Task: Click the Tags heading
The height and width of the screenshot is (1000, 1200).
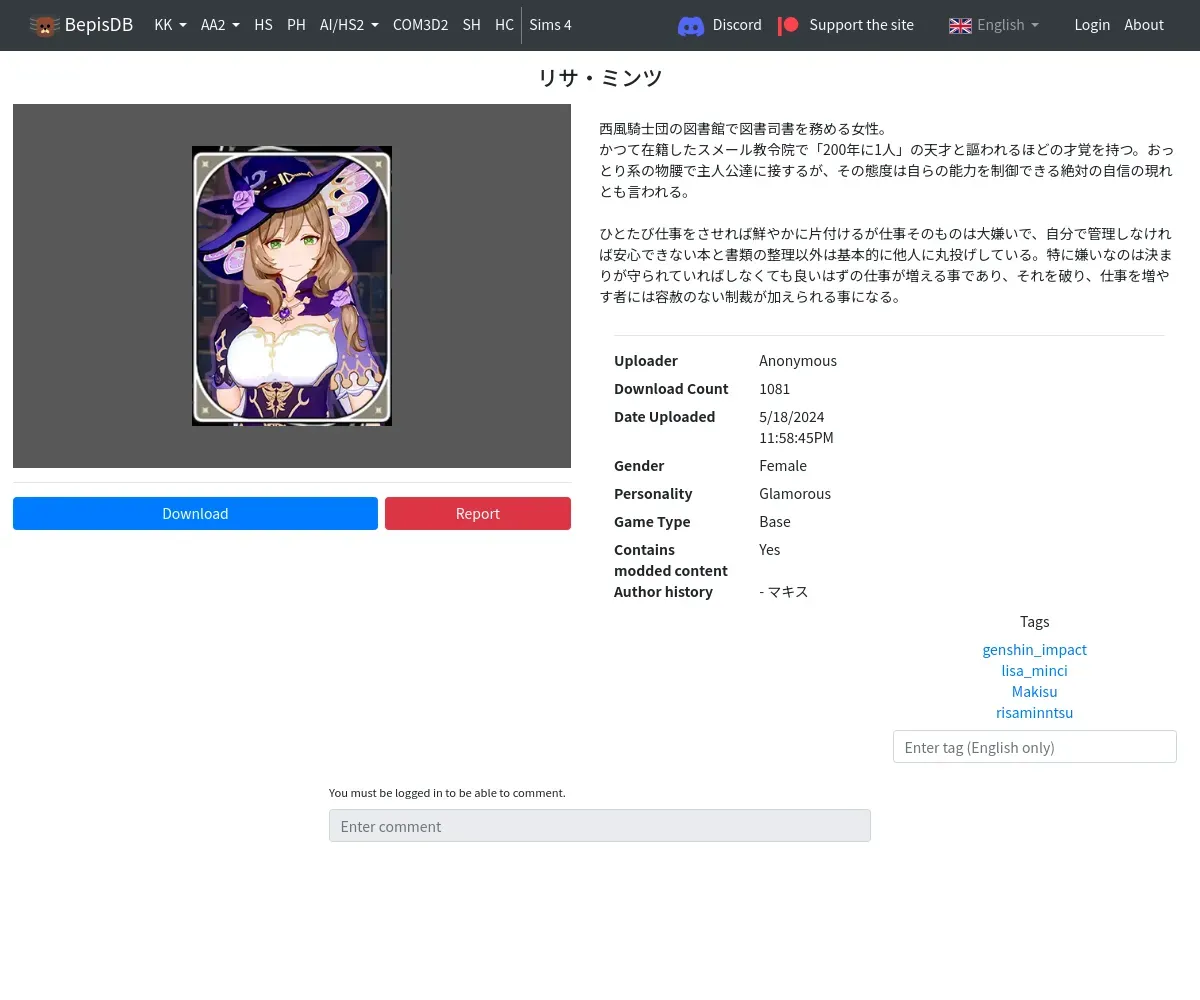Action: 1034,622
